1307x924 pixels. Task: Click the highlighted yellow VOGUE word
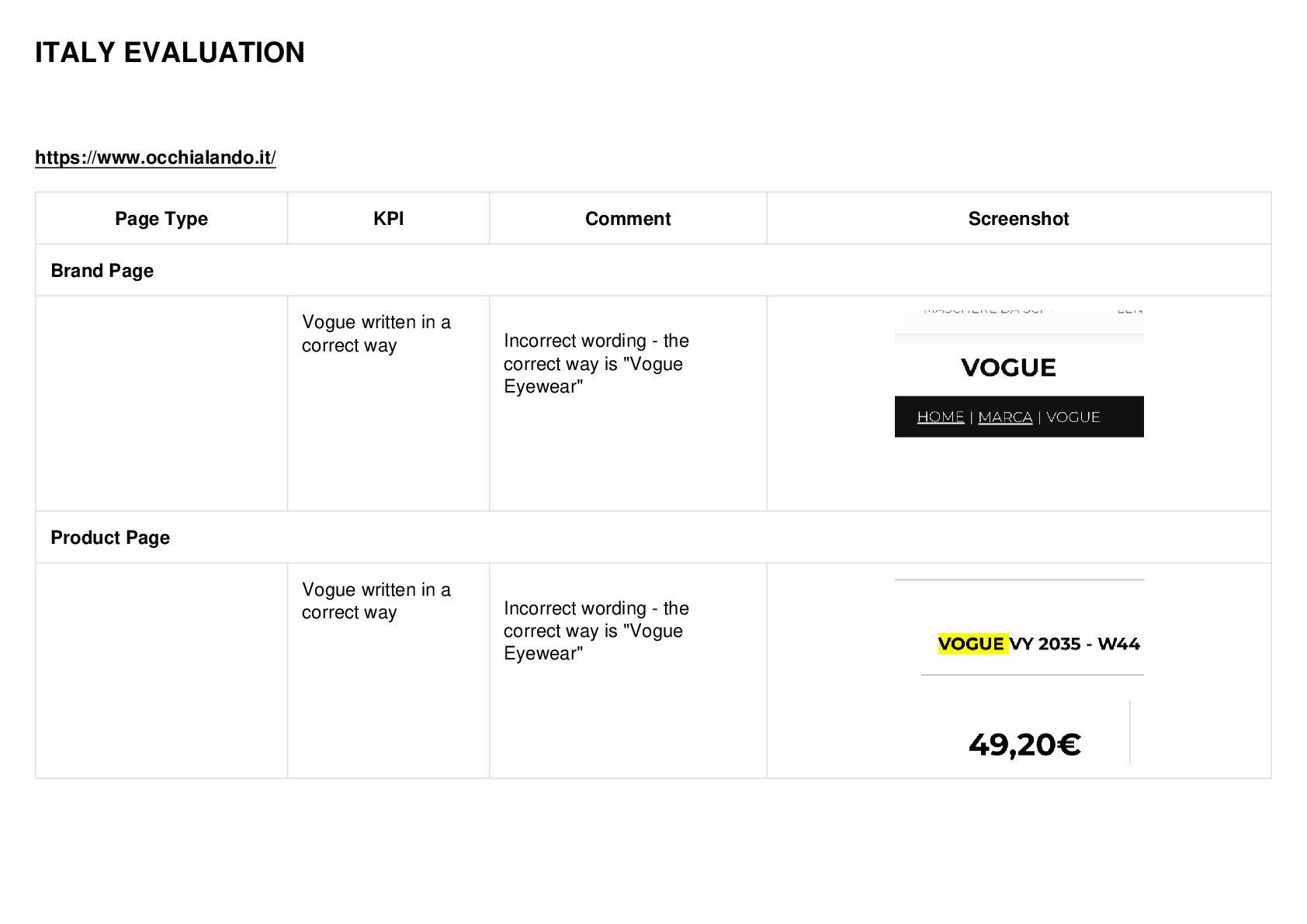(972, 644)
